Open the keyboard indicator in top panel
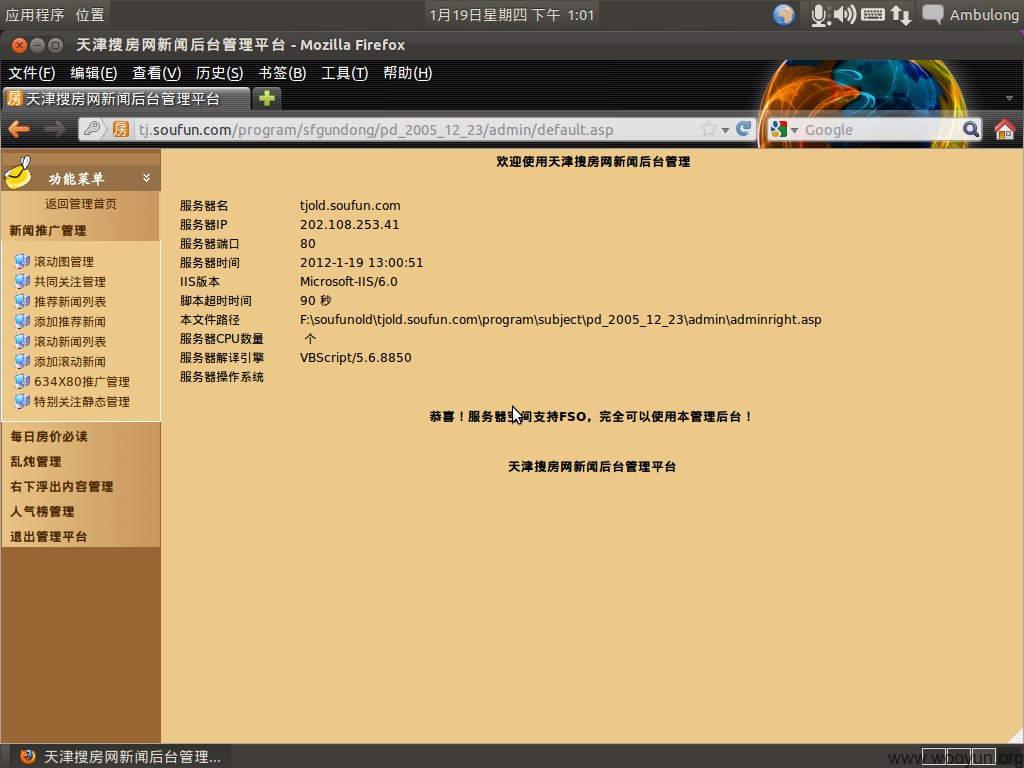This screenshot has width=1024, height=768. 872,14
